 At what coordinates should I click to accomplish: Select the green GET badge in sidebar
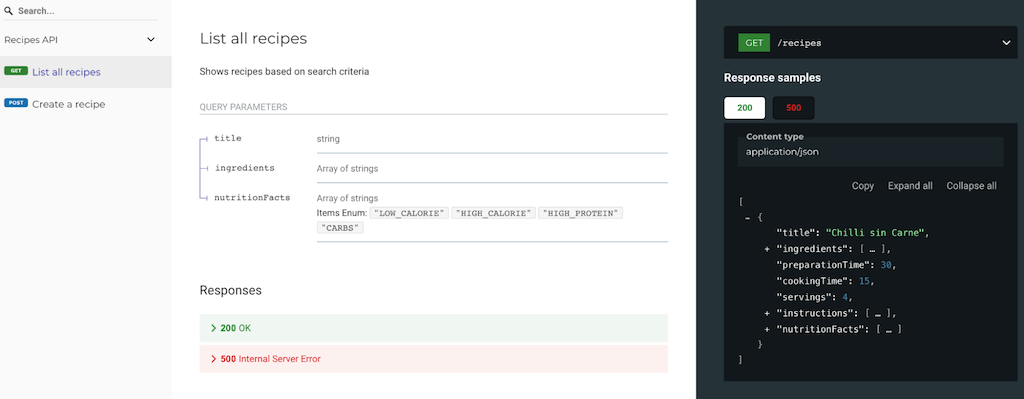[x=16, y=71]
